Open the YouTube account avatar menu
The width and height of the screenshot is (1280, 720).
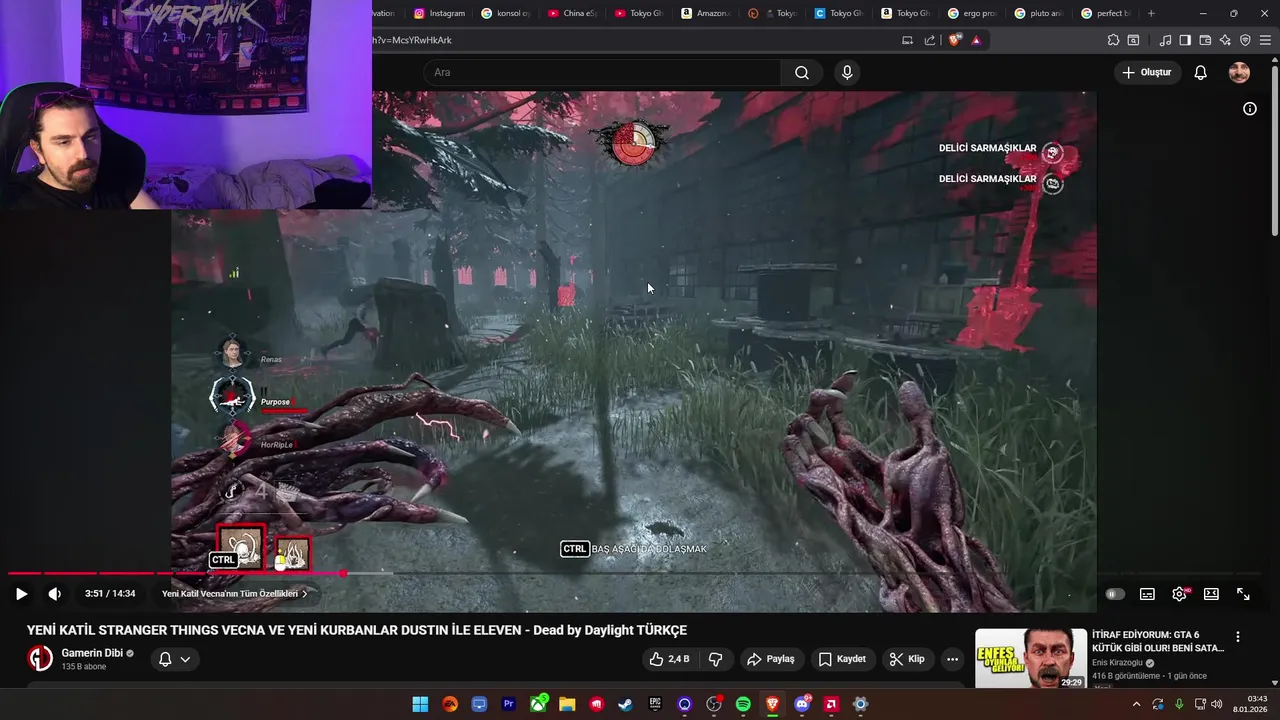[x=1239, y=72]
